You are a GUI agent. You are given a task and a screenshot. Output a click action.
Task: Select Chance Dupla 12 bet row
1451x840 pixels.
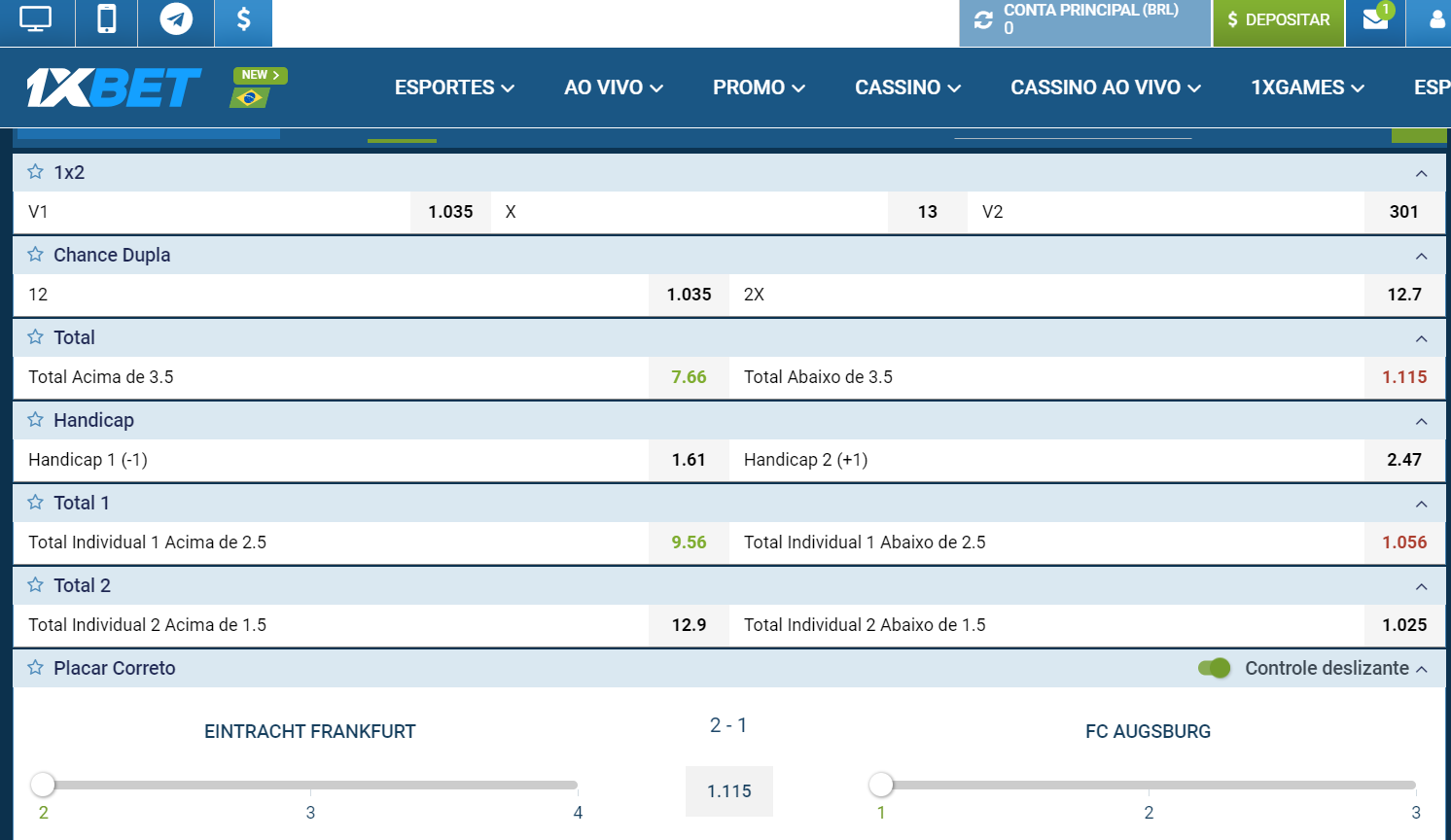click(x=372, y=295)
